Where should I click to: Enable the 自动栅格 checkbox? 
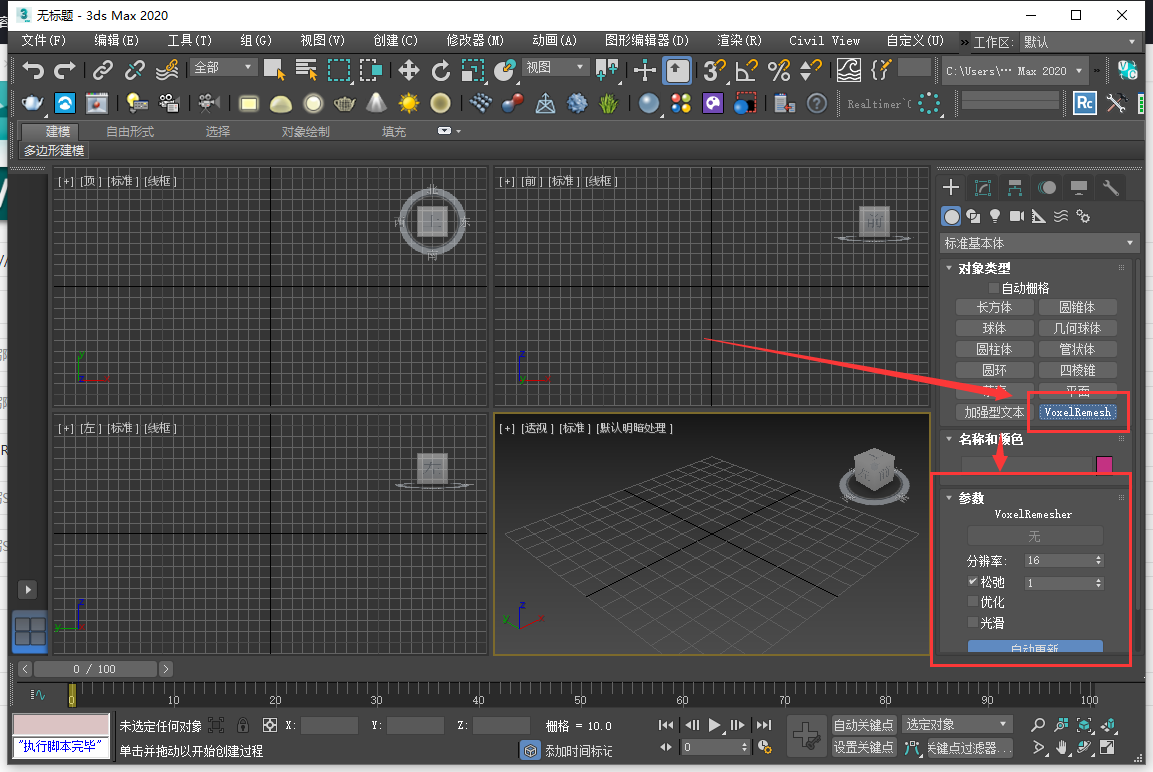point(994,288)
